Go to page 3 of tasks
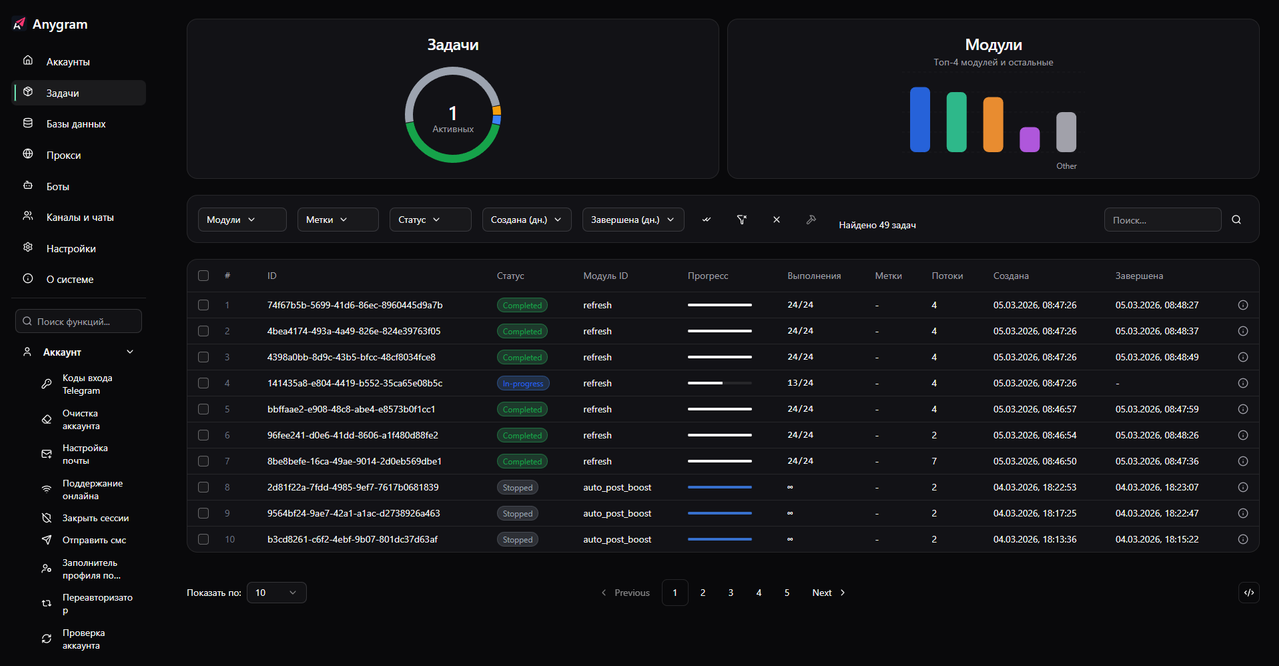 click(x=731, y=593)
